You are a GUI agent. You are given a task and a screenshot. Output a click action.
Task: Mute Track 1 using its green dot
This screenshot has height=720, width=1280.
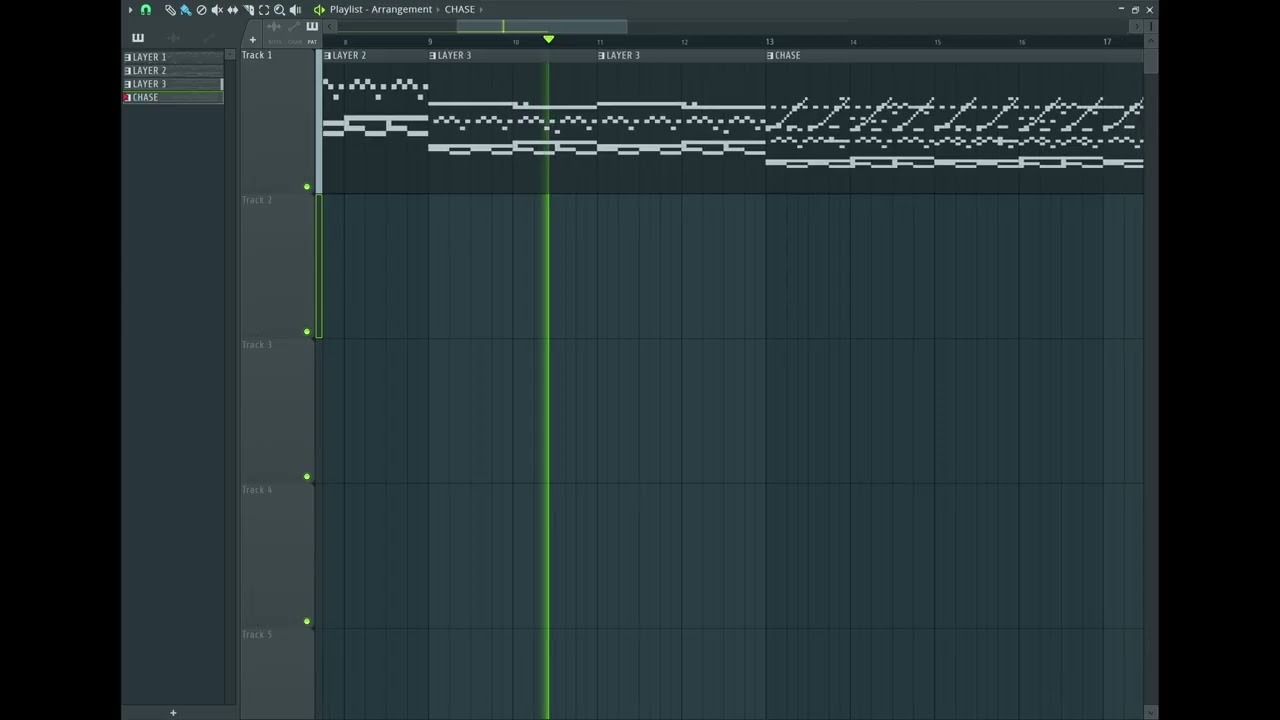307,187
